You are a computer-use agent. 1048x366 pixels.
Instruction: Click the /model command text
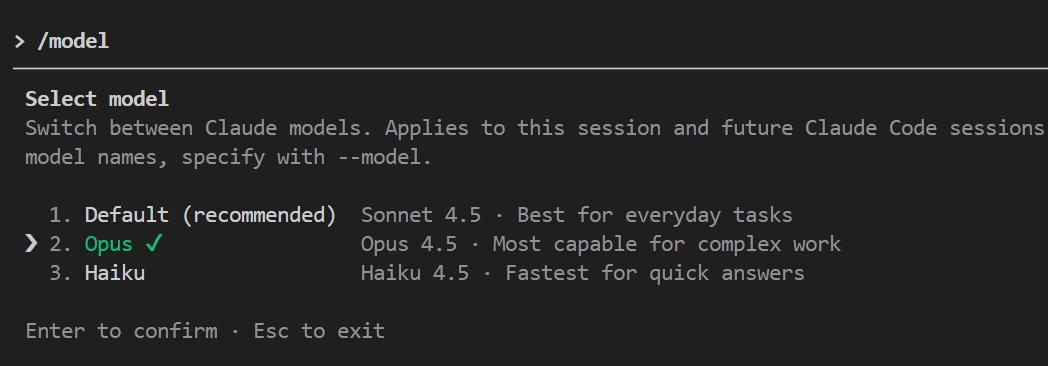tap(73, 41)
